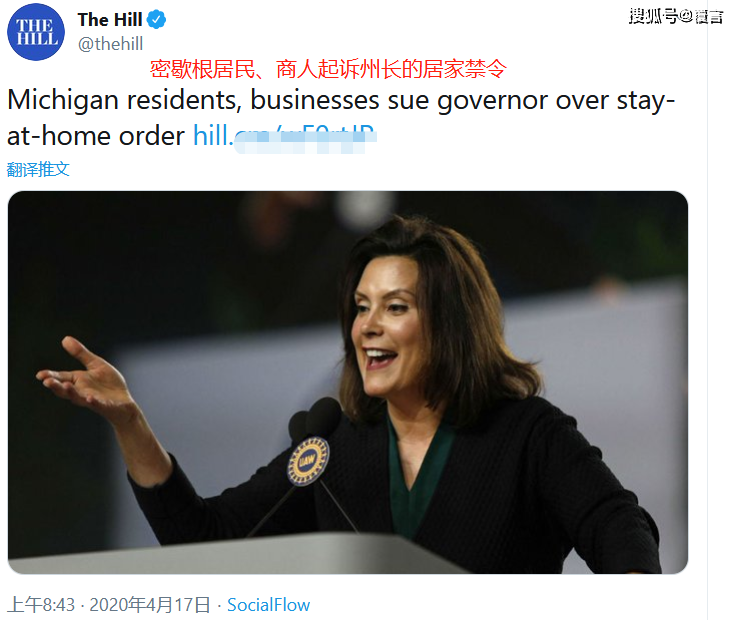Follow the blurred hill.cm article link

(x=285, y=137)
